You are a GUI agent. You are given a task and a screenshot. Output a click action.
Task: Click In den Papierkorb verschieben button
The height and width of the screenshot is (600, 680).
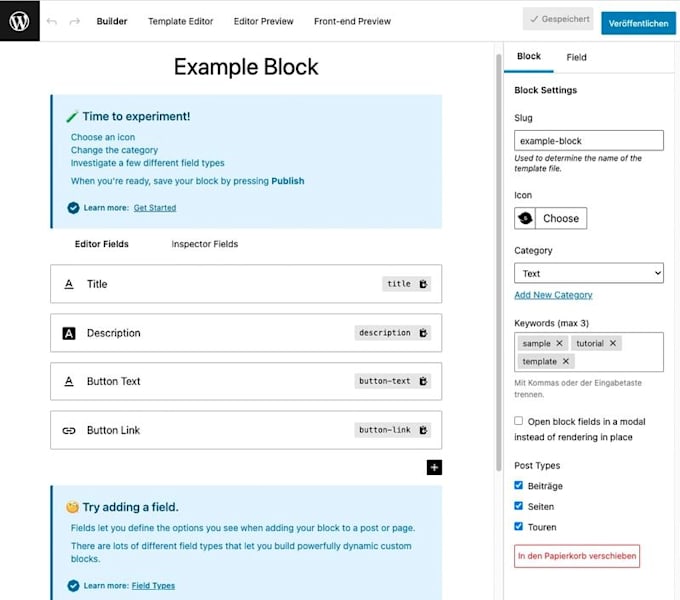coord(577,556)
